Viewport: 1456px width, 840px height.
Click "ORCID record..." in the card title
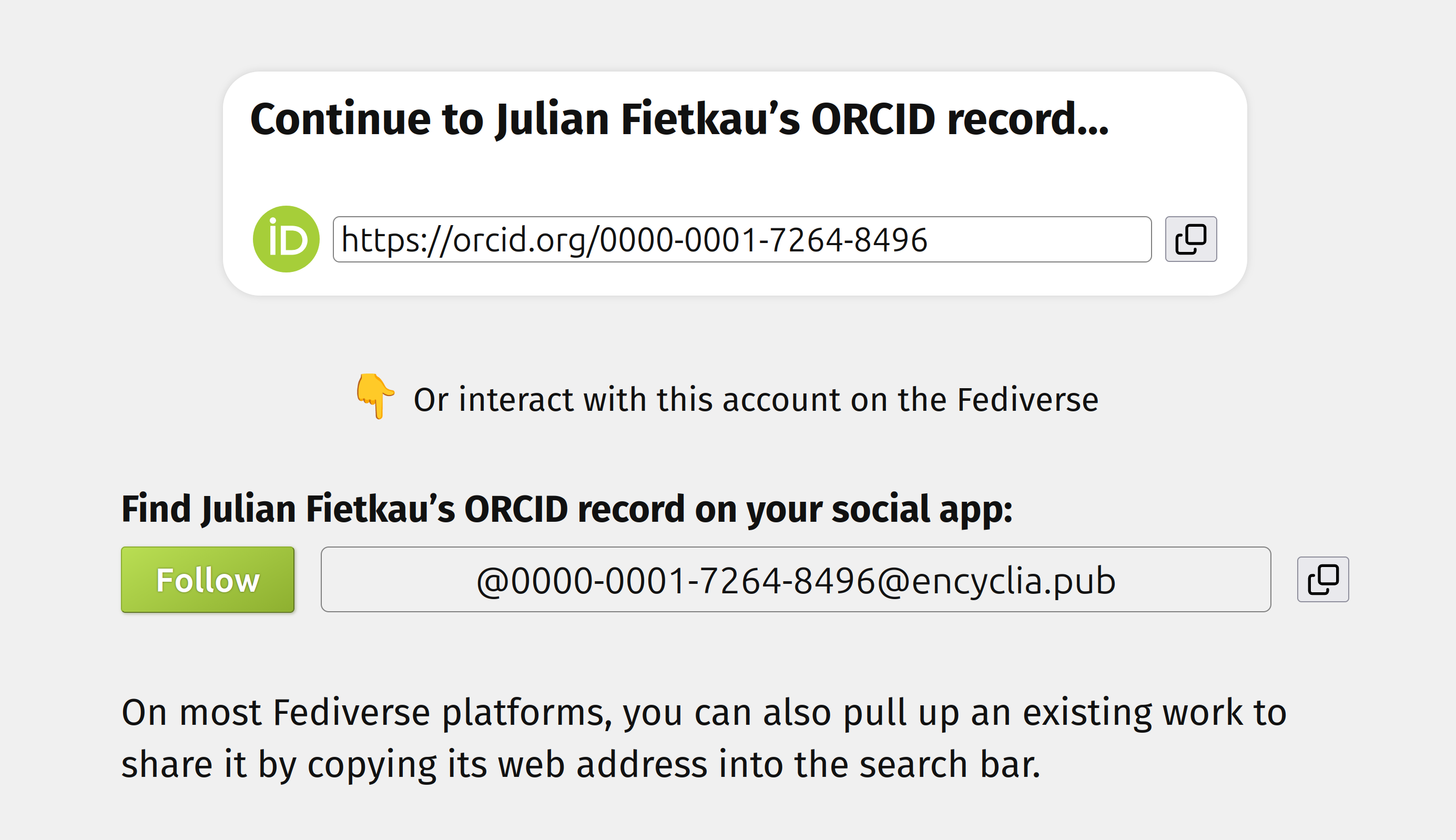(x=960, y=119)
